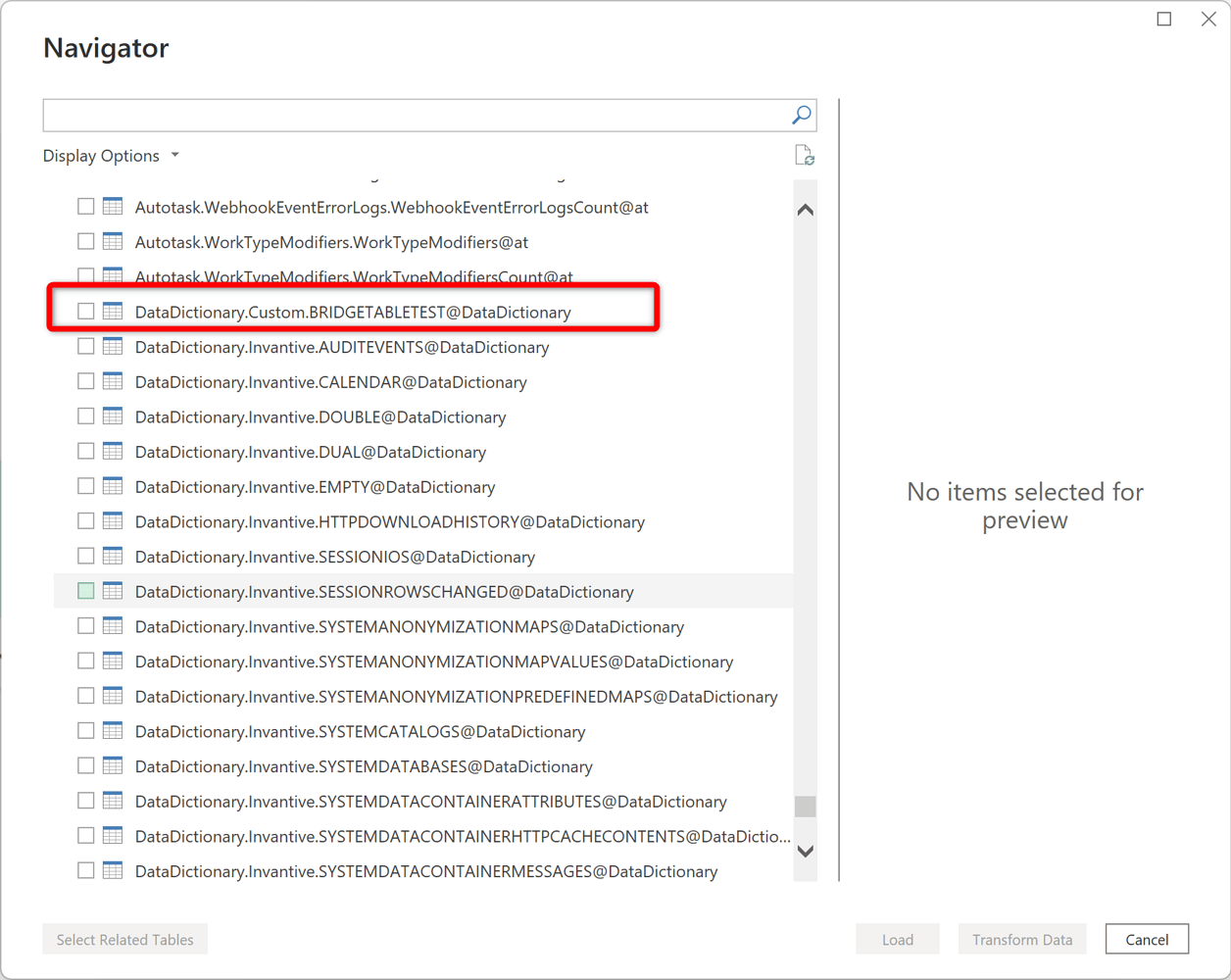The width and height of the screenshot is (1231, 980).
Task: Click the Transform Data button
Action: click(1022, 938)
